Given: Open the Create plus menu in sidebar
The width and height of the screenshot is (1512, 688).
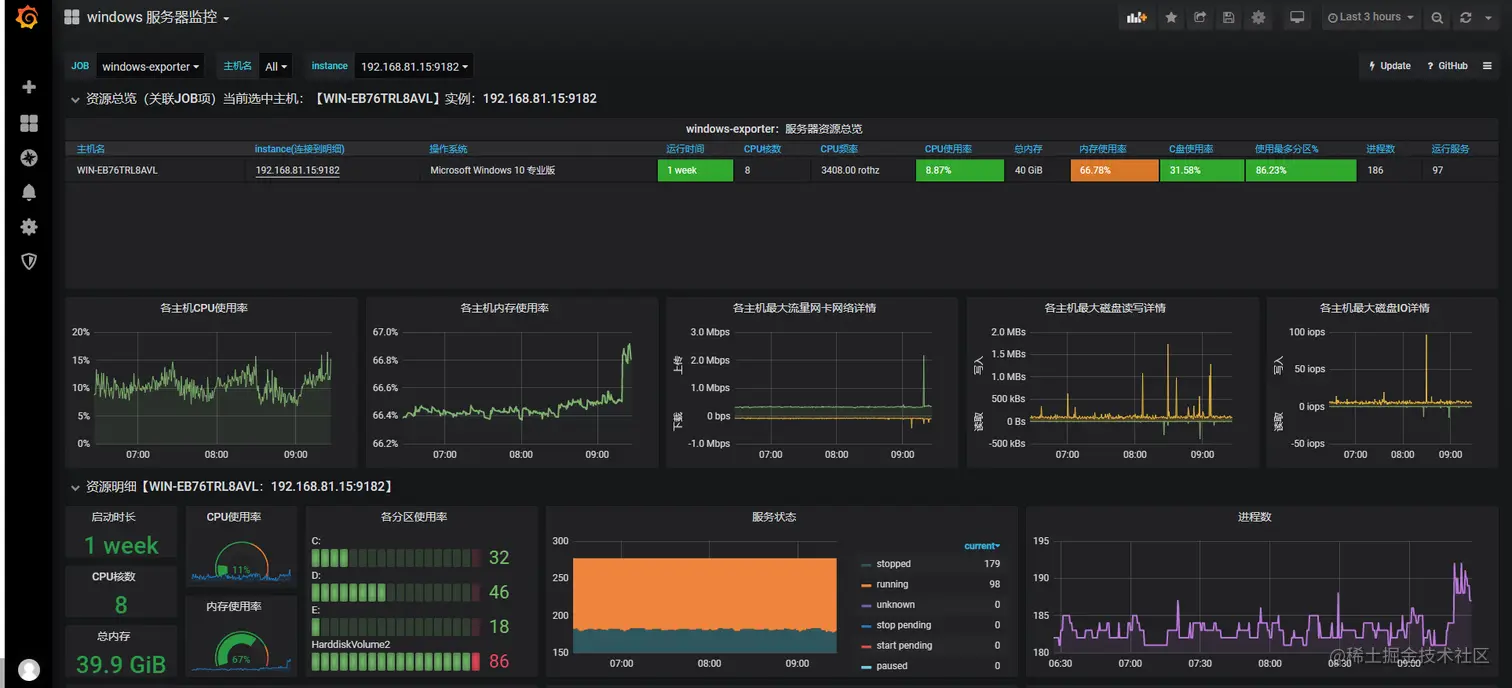Looking at the screenshot, I should click(x=29, y=87).
